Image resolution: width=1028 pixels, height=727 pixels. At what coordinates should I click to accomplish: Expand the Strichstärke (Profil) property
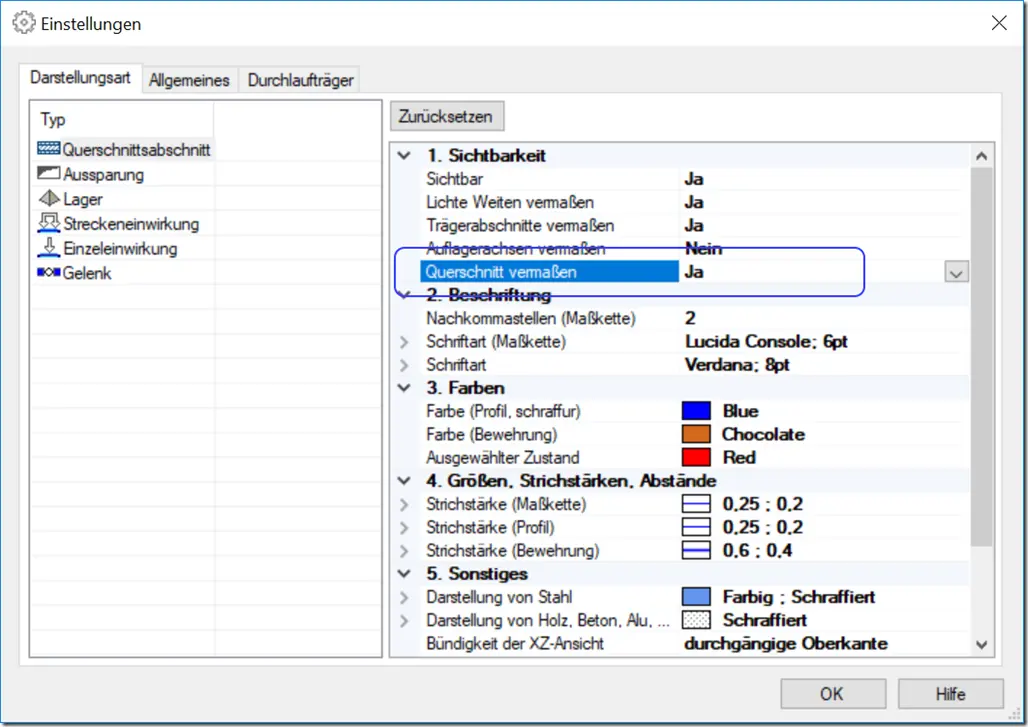(405, 527)
